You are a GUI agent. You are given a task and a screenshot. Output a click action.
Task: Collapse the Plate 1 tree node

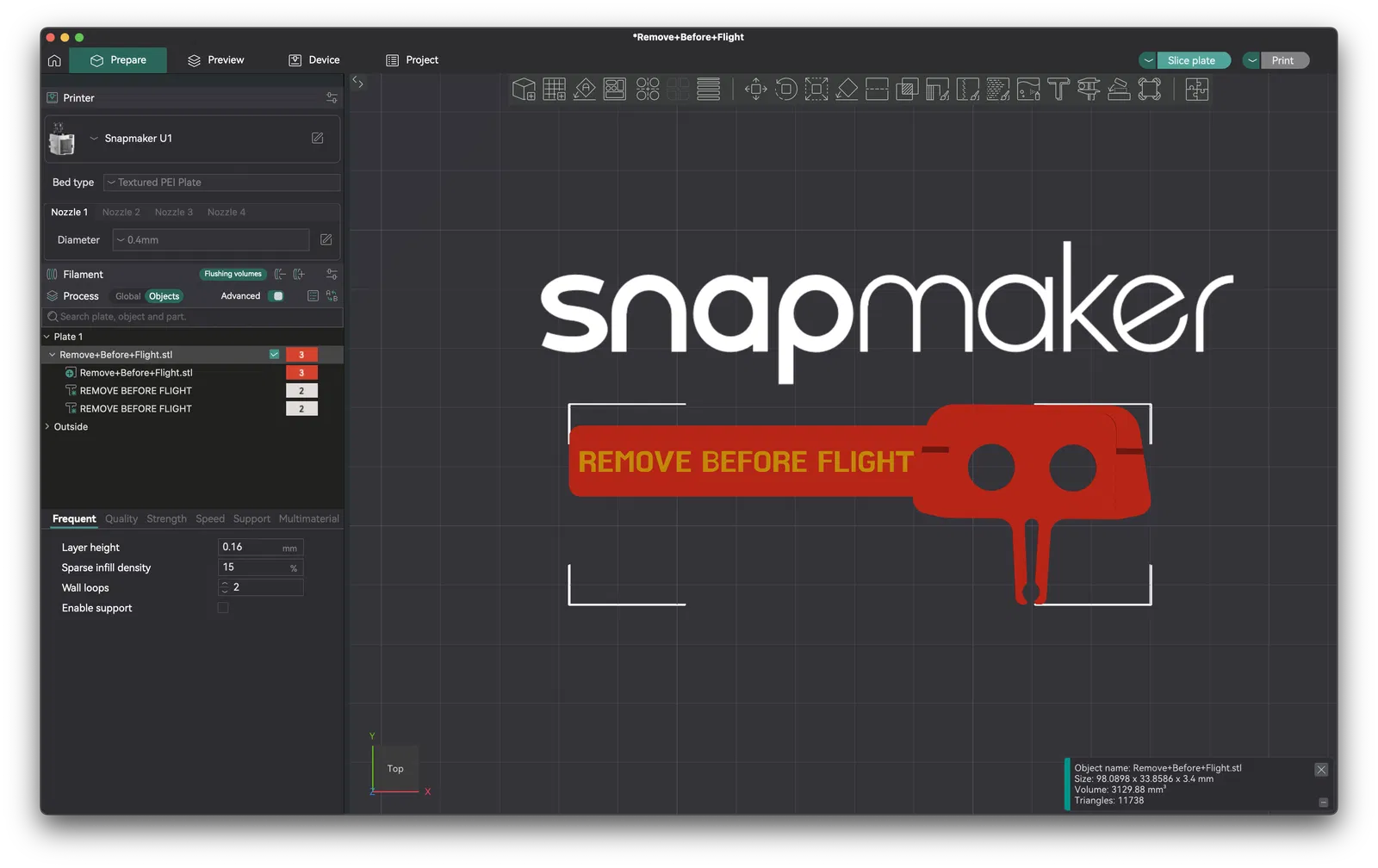pos(47,337)
